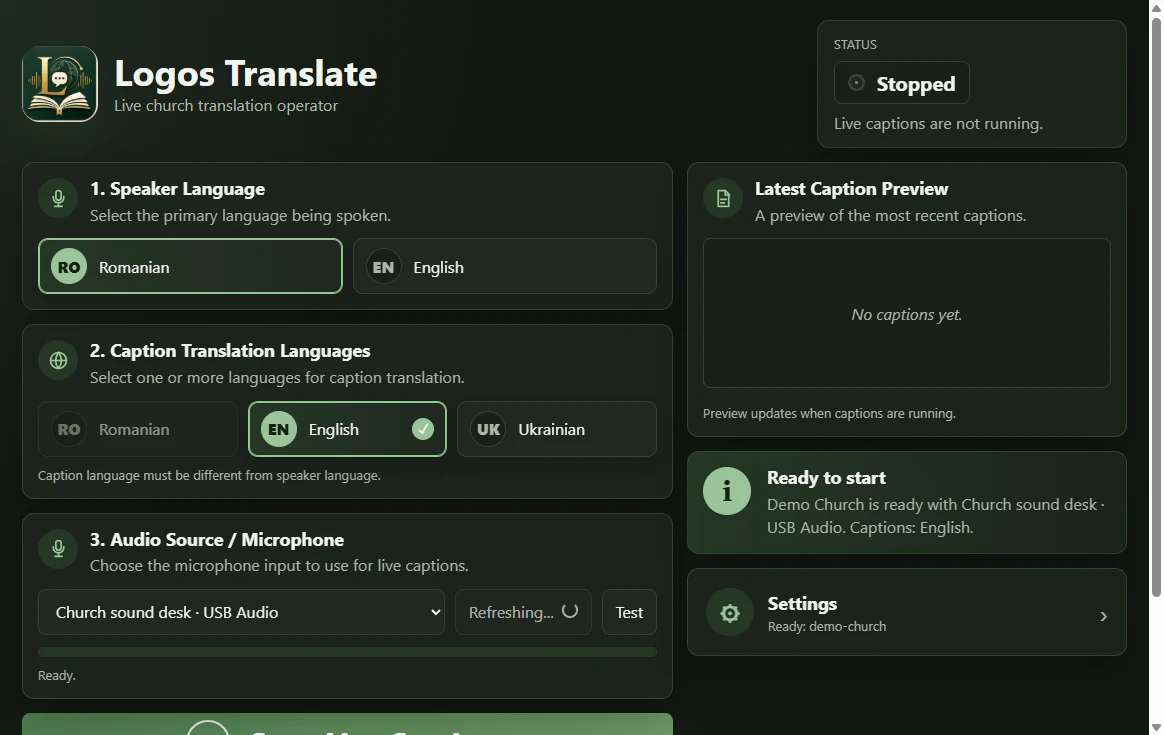Open the Church sound desk USB Audio dropdown

241,612
